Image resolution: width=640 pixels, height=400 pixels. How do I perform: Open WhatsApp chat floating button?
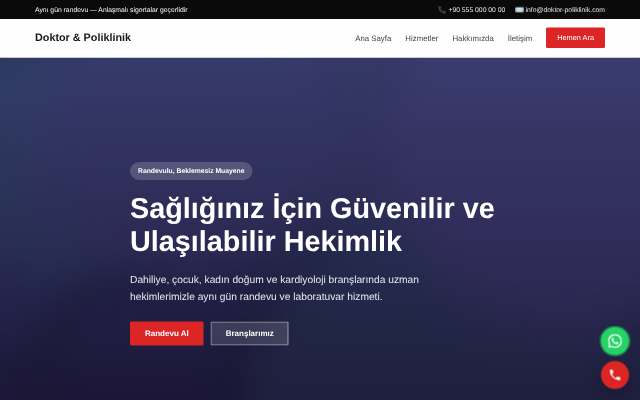click(615, 341)
